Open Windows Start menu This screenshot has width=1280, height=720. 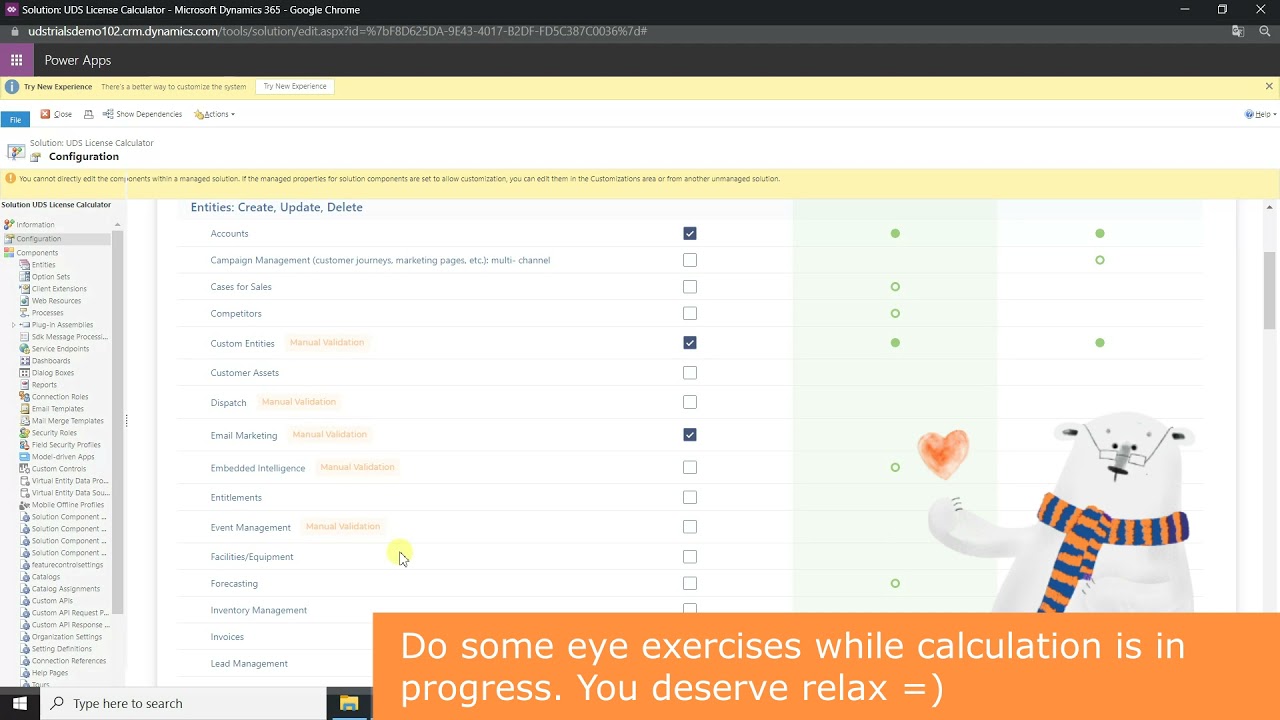tap(20, 704)
